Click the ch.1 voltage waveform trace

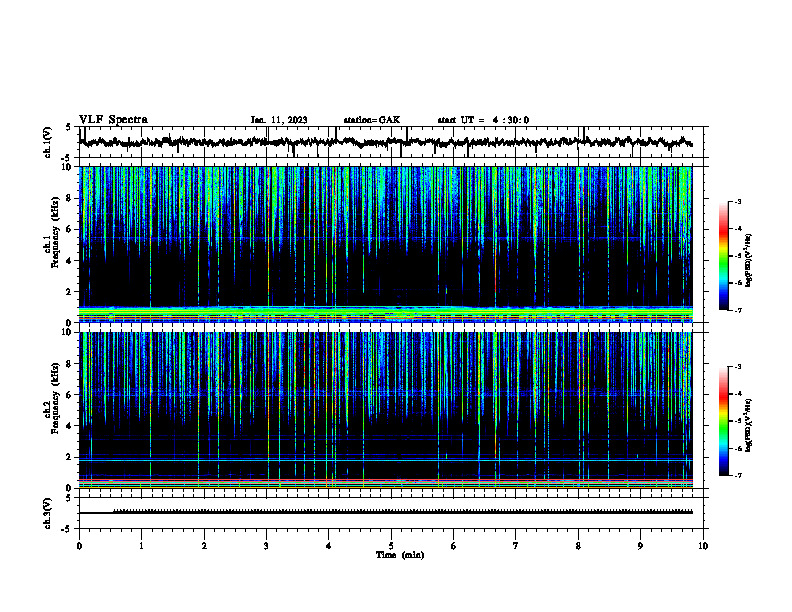click(x=385, y=142)
